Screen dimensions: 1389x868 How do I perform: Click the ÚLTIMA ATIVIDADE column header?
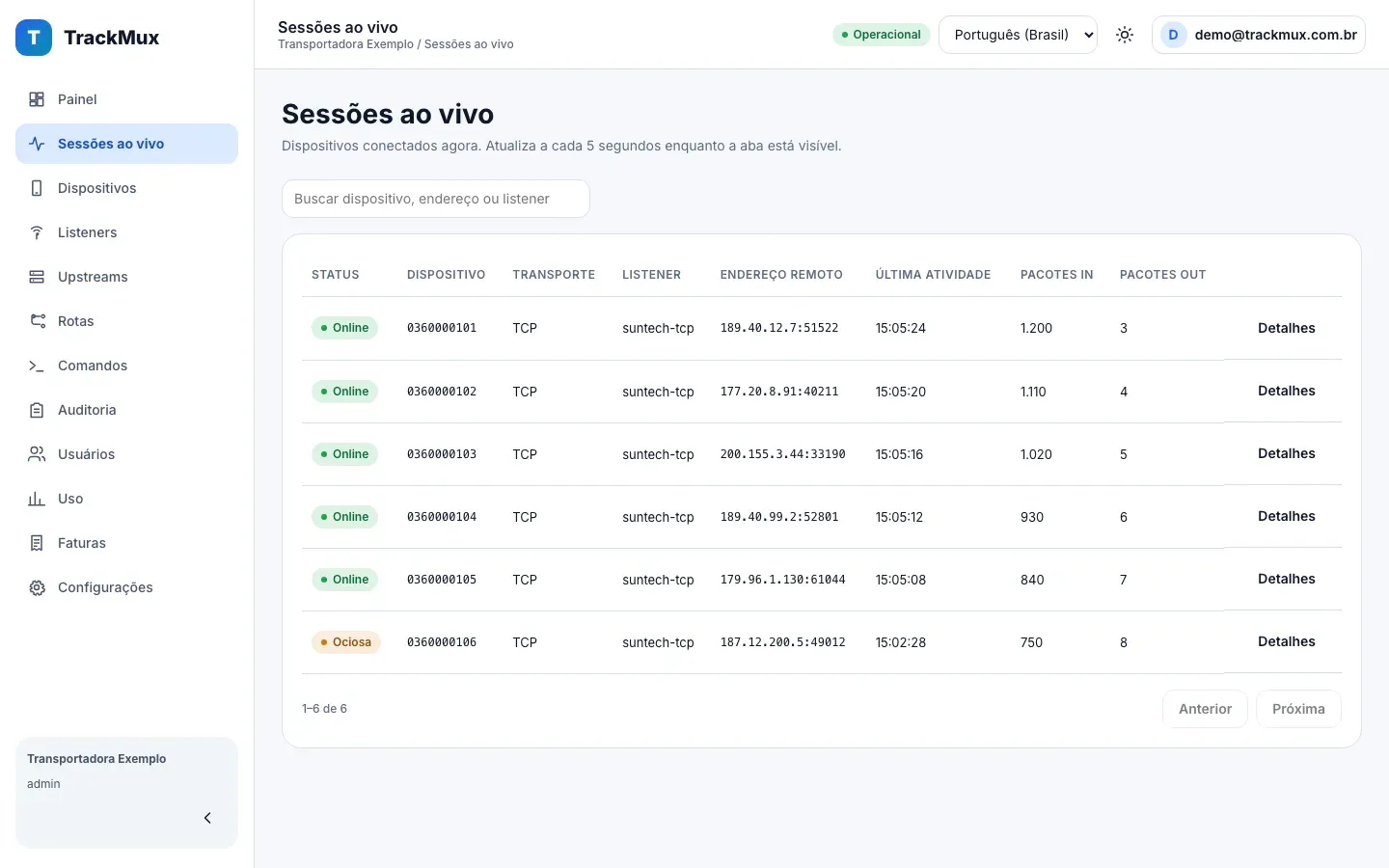tap(933, 275)
